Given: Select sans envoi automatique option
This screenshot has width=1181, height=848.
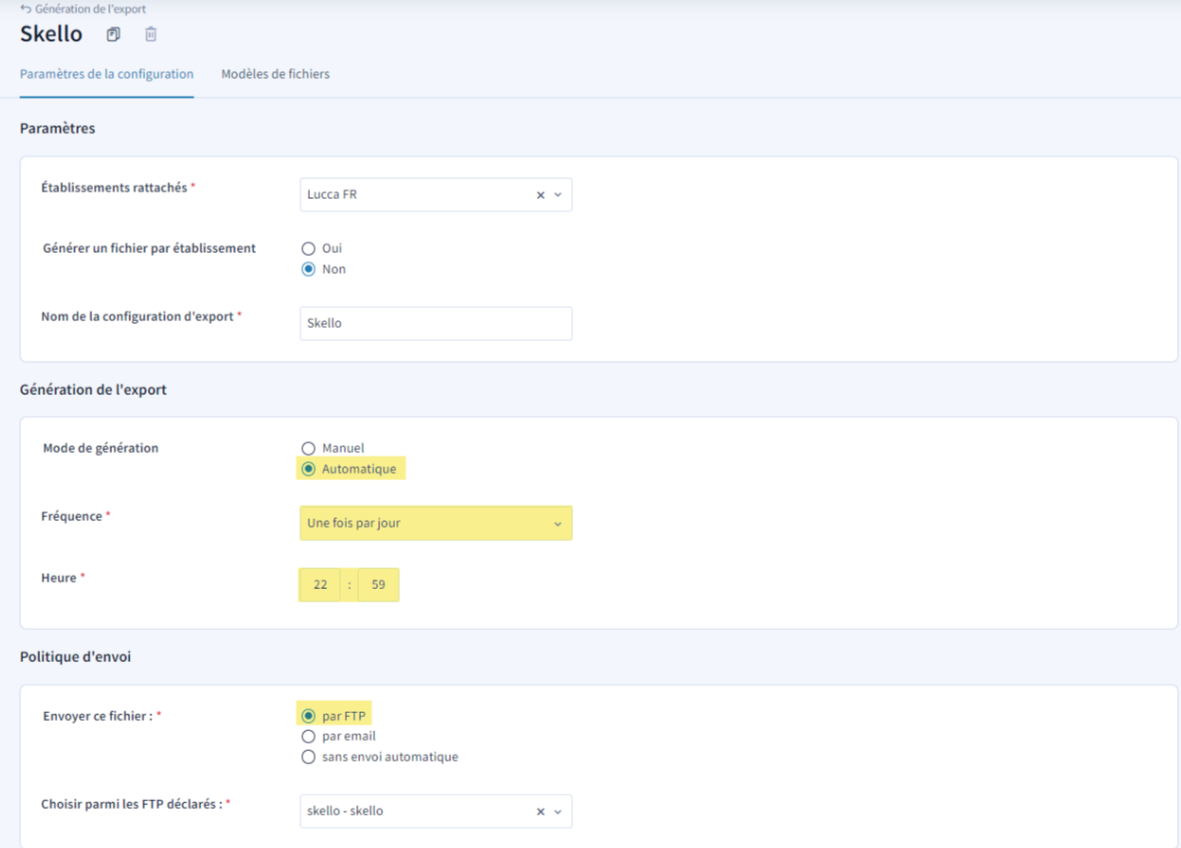Looking at the screenshot, I should pyautogui.click(x=308, y=757).
